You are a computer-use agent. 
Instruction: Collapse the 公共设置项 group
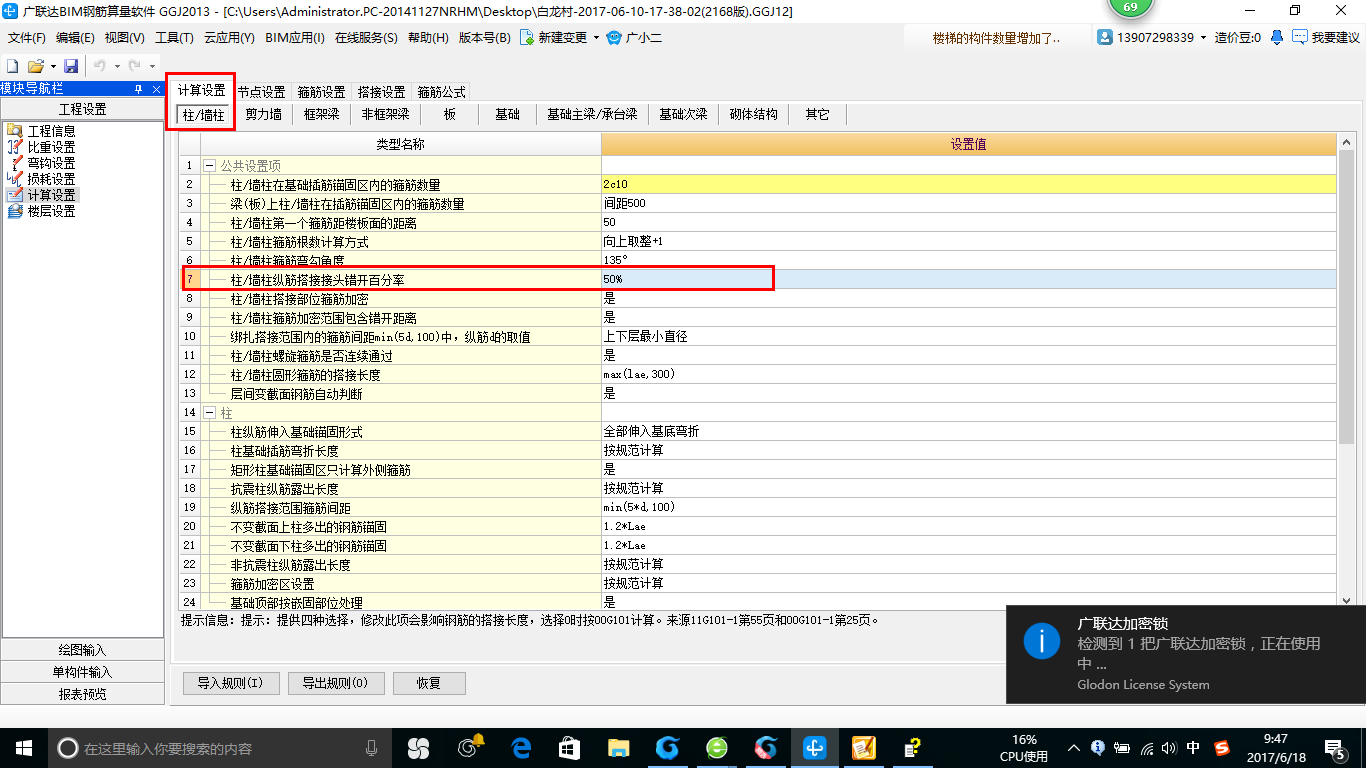click(x=210, y=165)
